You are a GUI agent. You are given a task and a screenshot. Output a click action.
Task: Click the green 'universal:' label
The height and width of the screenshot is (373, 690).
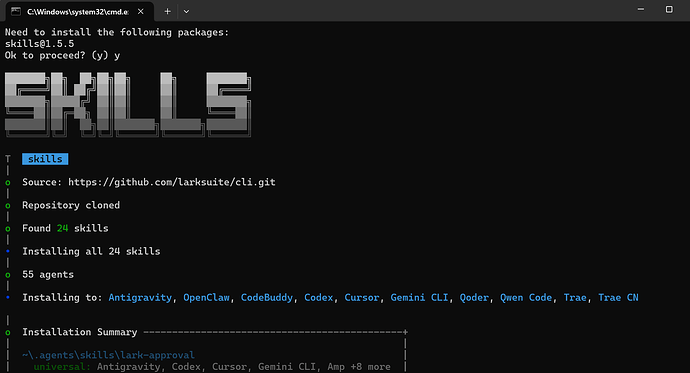click(x=62, y=367)
